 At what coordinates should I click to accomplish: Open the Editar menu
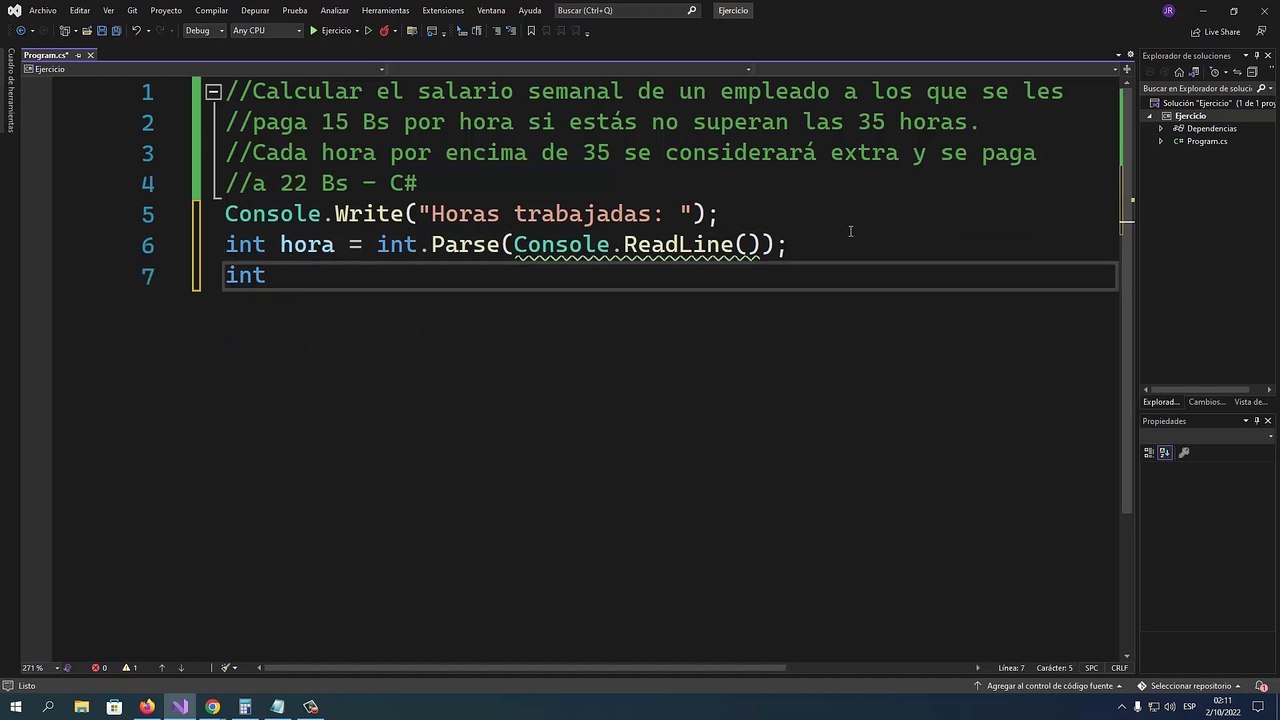(x=80, y=11)
